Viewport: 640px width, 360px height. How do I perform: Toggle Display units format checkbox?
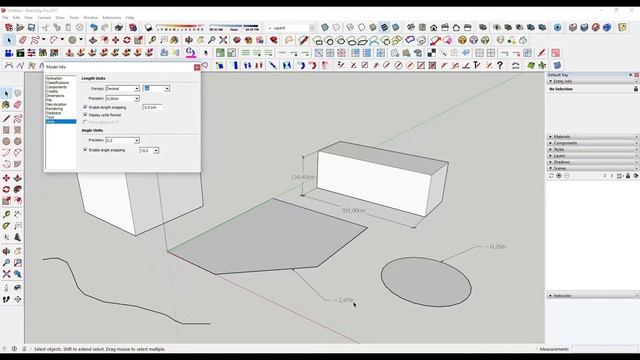(x=85, y=115)
